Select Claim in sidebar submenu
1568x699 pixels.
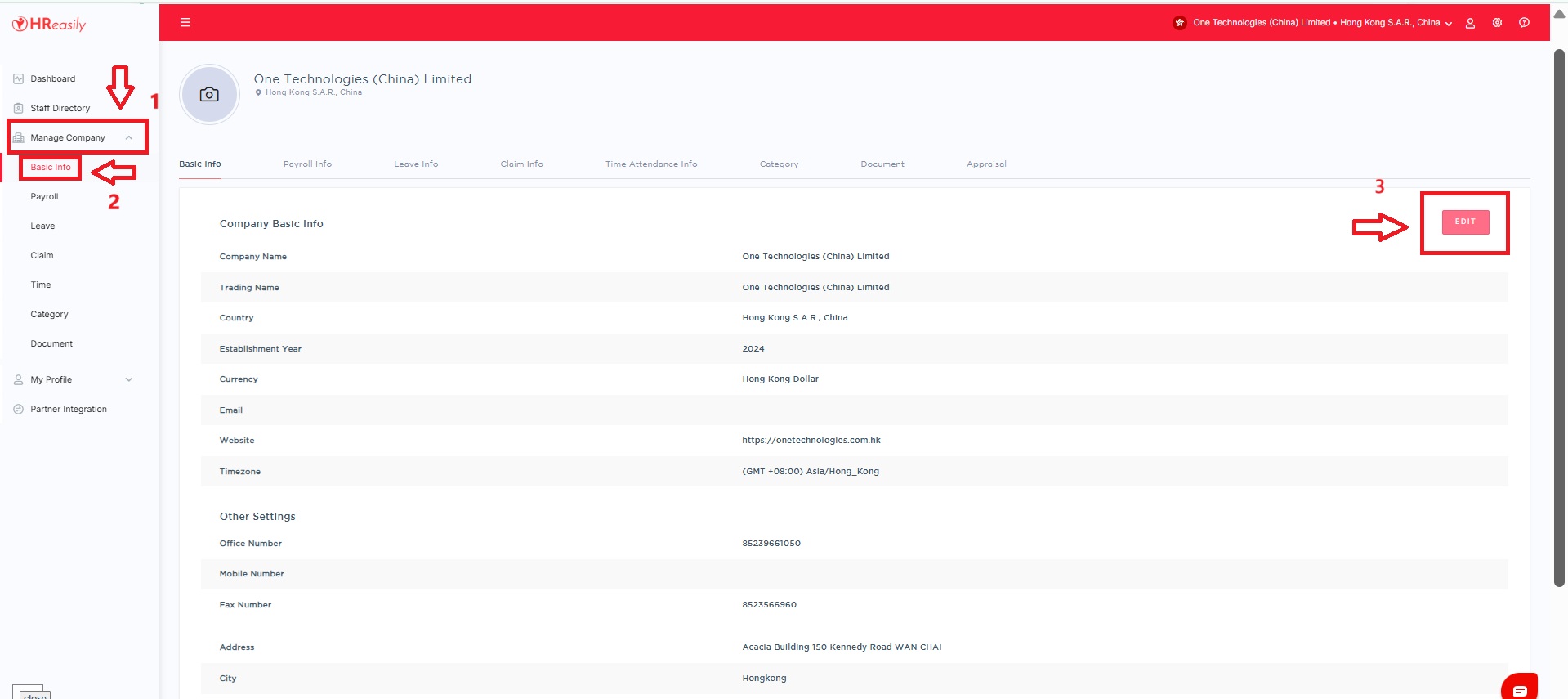(42, 256)
